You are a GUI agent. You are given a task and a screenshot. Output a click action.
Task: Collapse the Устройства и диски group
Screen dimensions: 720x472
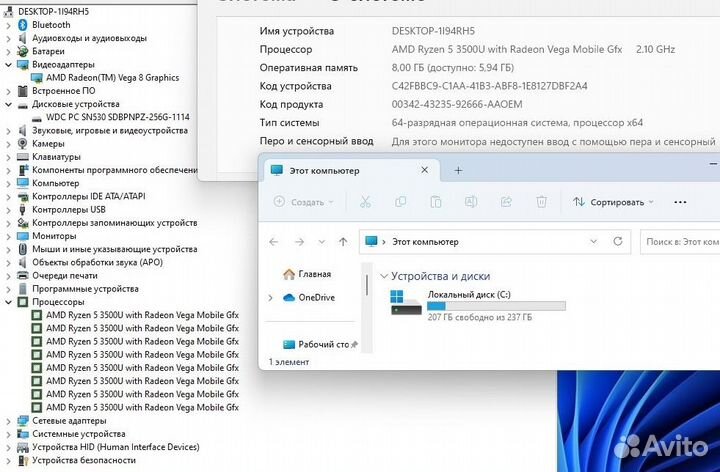pyautogui.click(x=384, y=276)
